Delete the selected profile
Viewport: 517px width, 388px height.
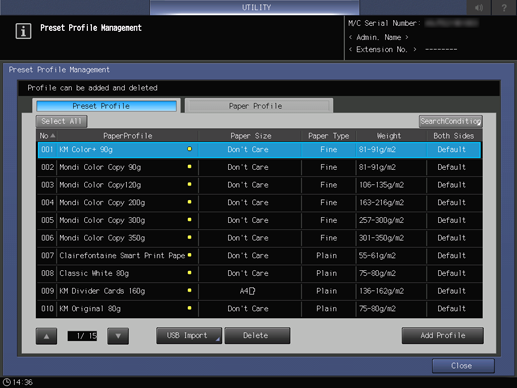pos(257,335)
